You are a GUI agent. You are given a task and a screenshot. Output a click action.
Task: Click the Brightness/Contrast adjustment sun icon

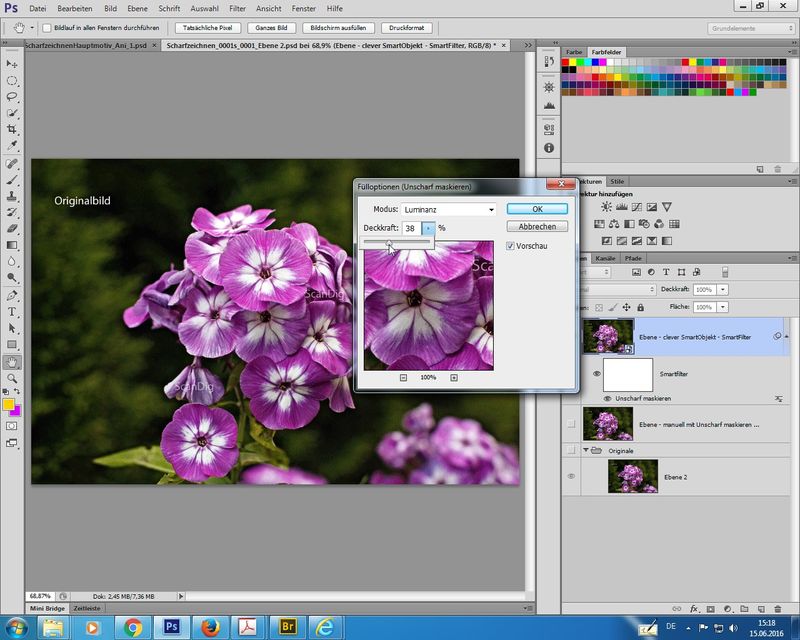point(604,206)
